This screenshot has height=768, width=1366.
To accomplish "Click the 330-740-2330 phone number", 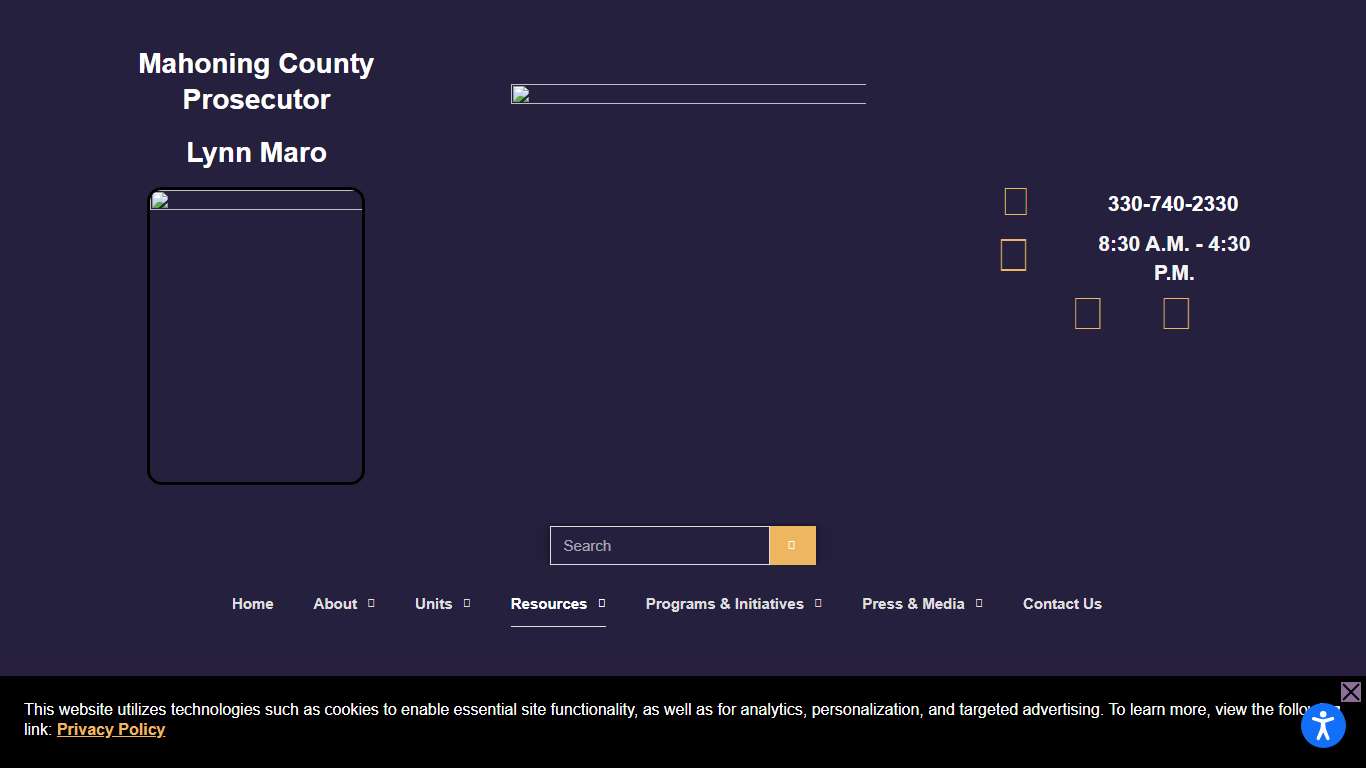I will 1172,204.
